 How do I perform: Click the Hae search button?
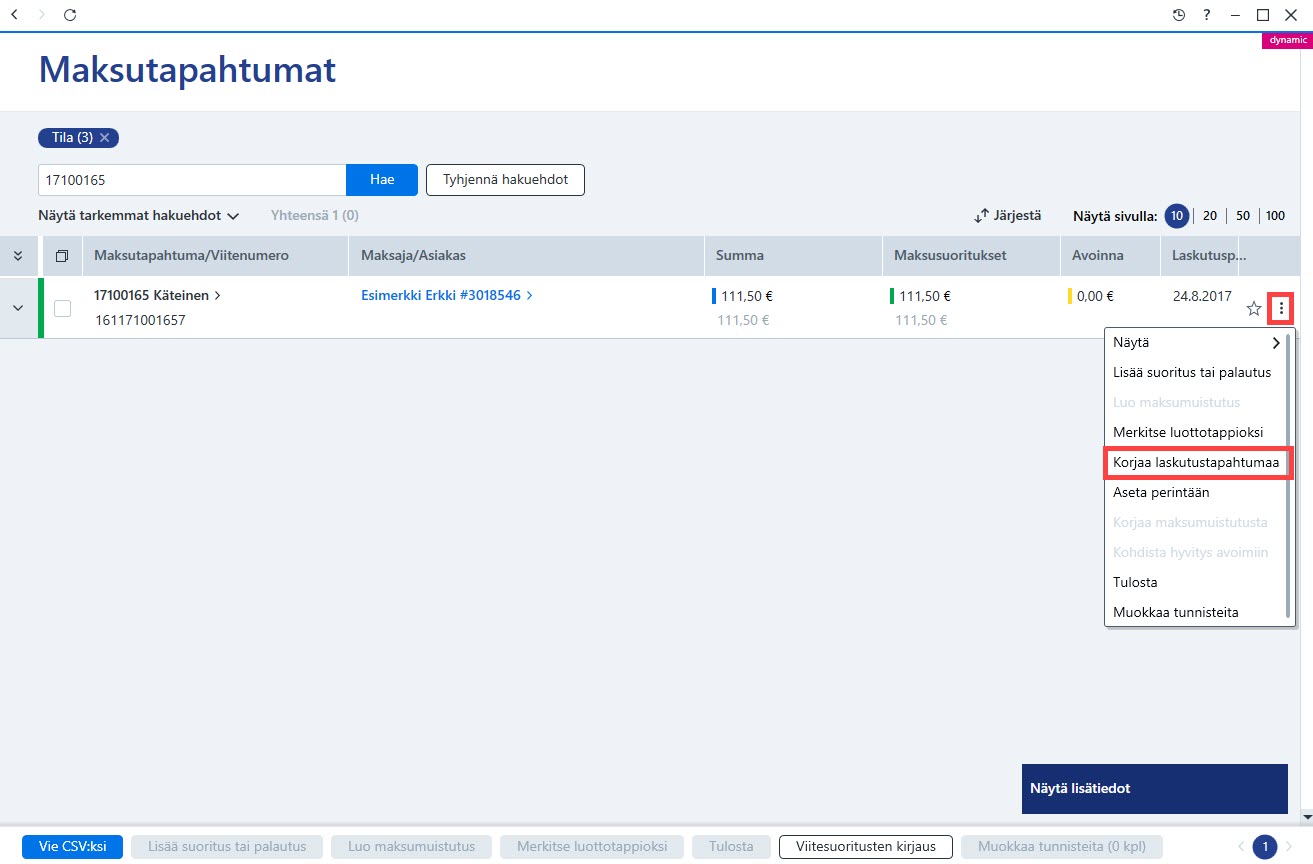click(382, 180)
